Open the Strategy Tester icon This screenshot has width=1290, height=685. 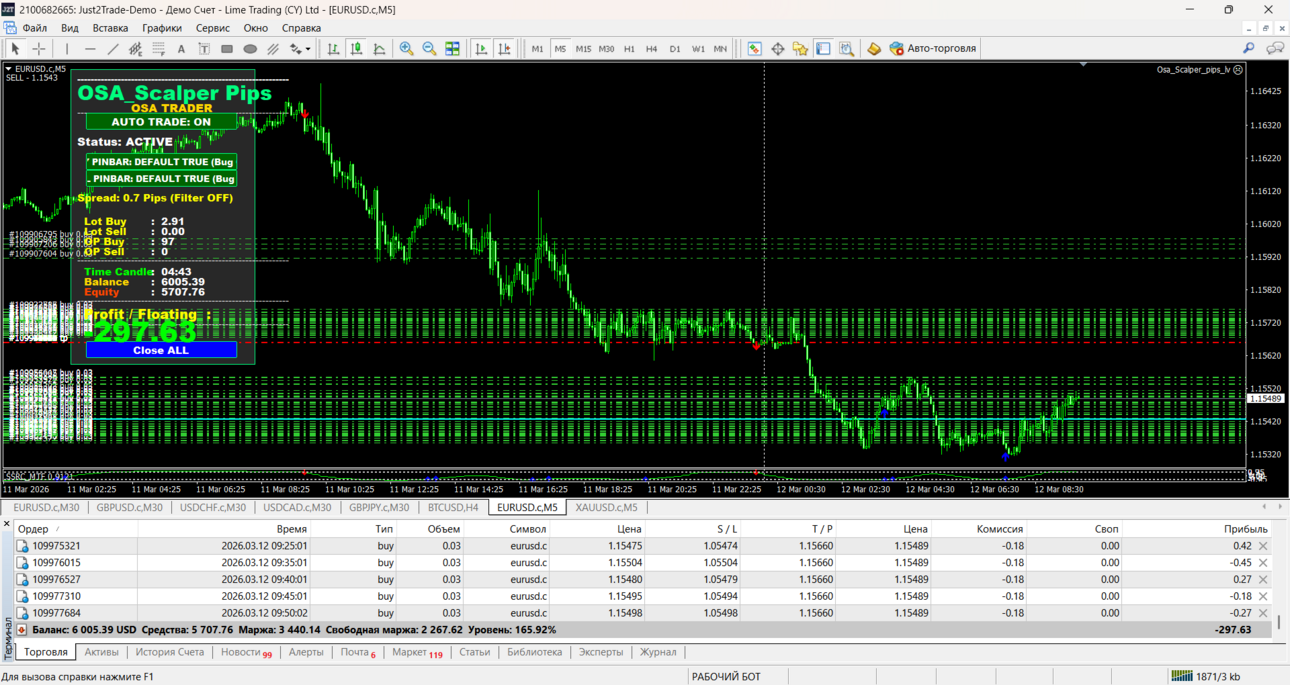click(x=846, y=48)
